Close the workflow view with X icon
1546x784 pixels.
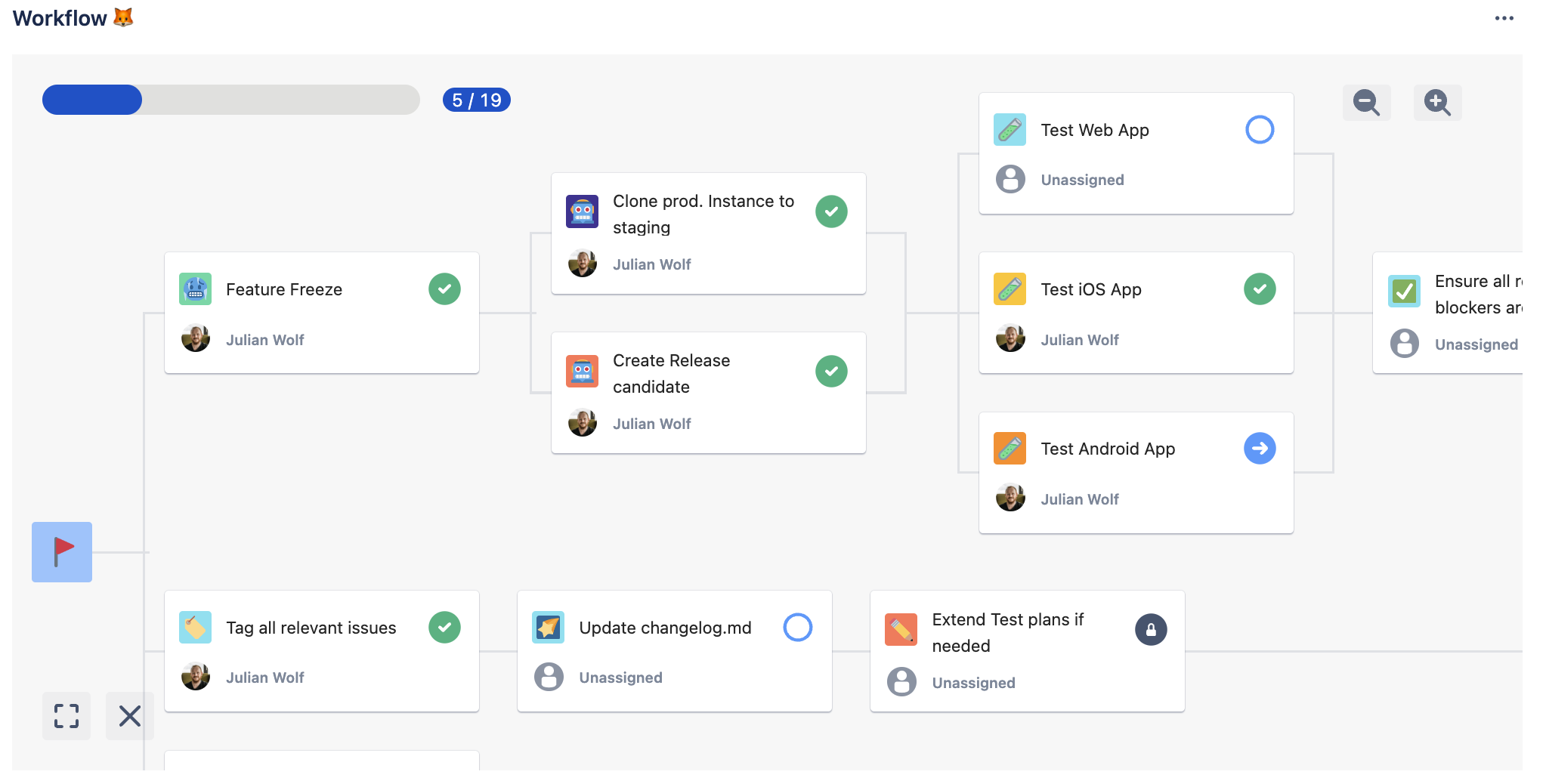(130, 715)
